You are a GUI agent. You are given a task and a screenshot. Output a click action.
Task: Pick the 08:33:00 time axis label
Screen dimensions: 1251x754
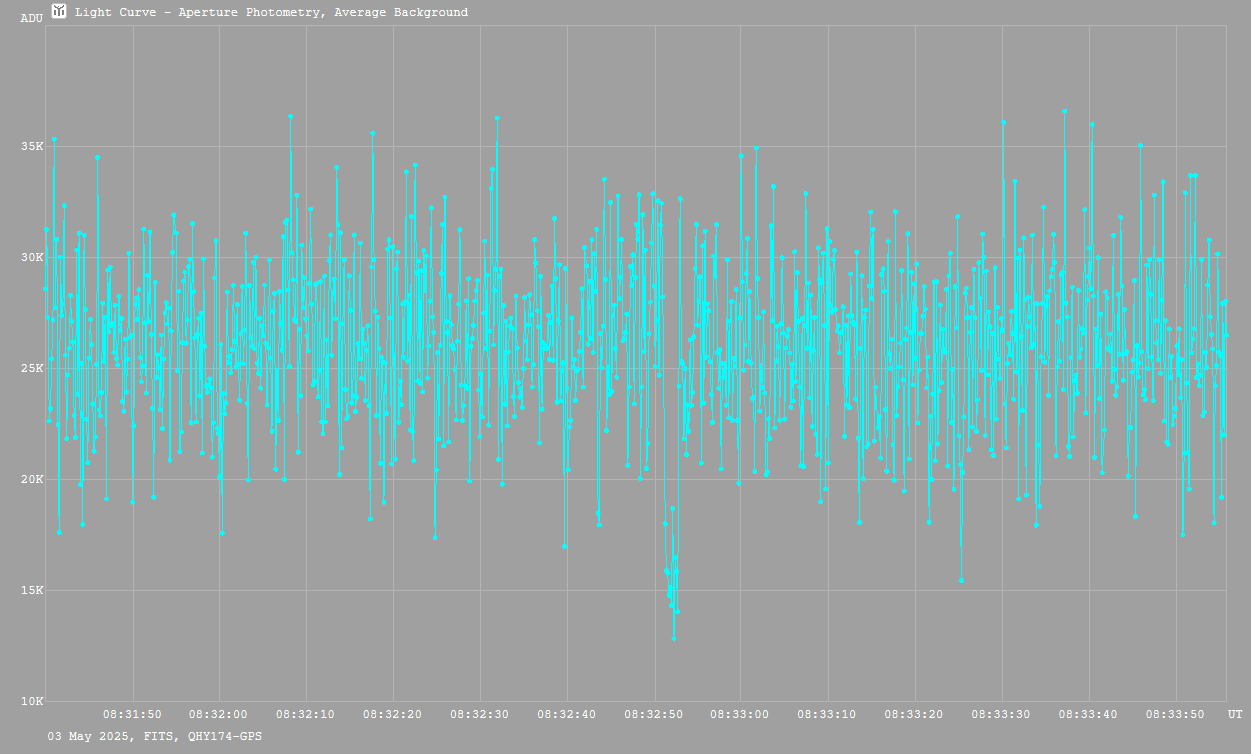coord(740,714)
